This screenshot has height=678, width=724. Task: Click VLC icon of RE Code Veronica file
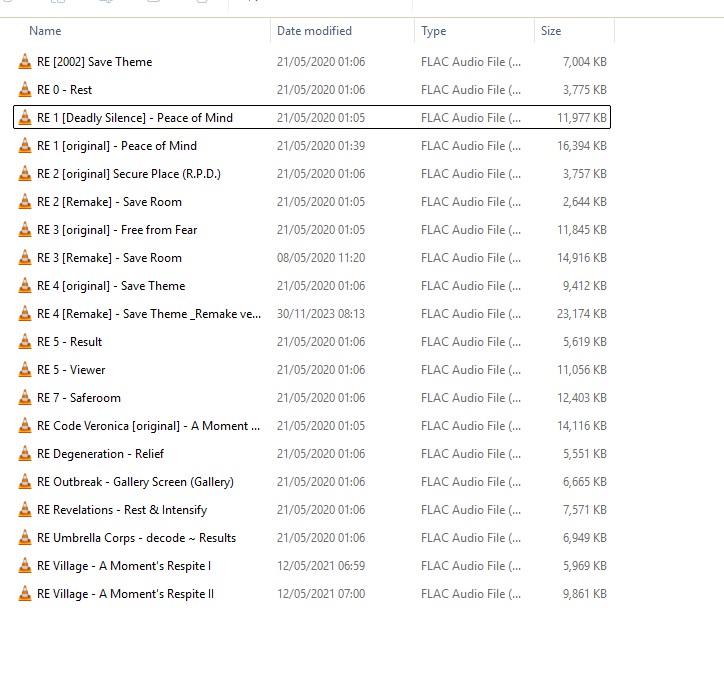(24, 426)
